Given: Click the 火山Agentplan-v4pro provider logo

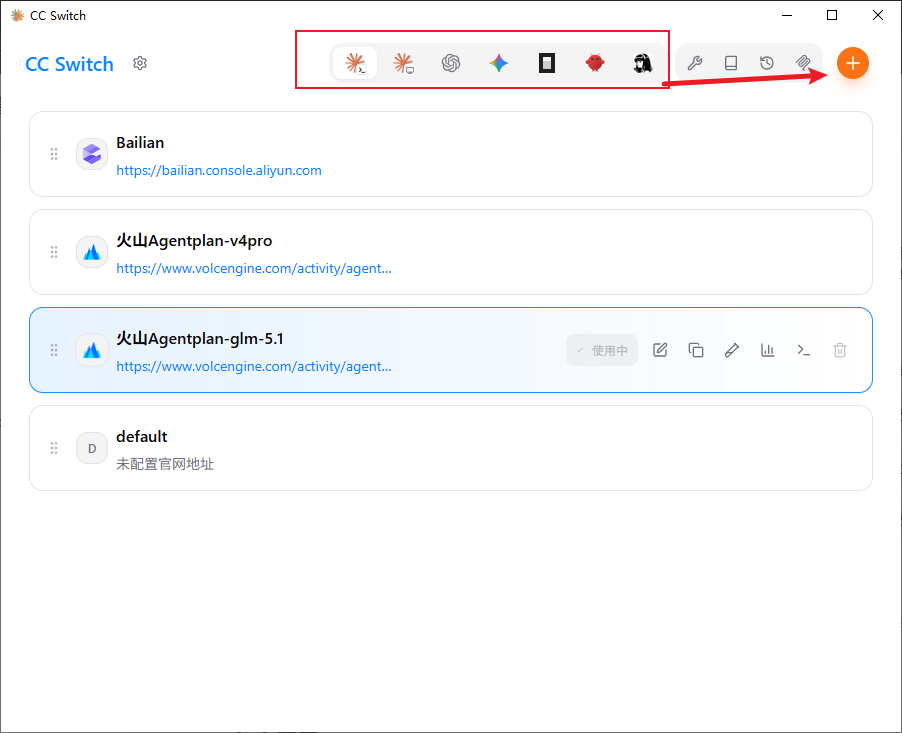Looking at the screenshot, I should 92,252.
